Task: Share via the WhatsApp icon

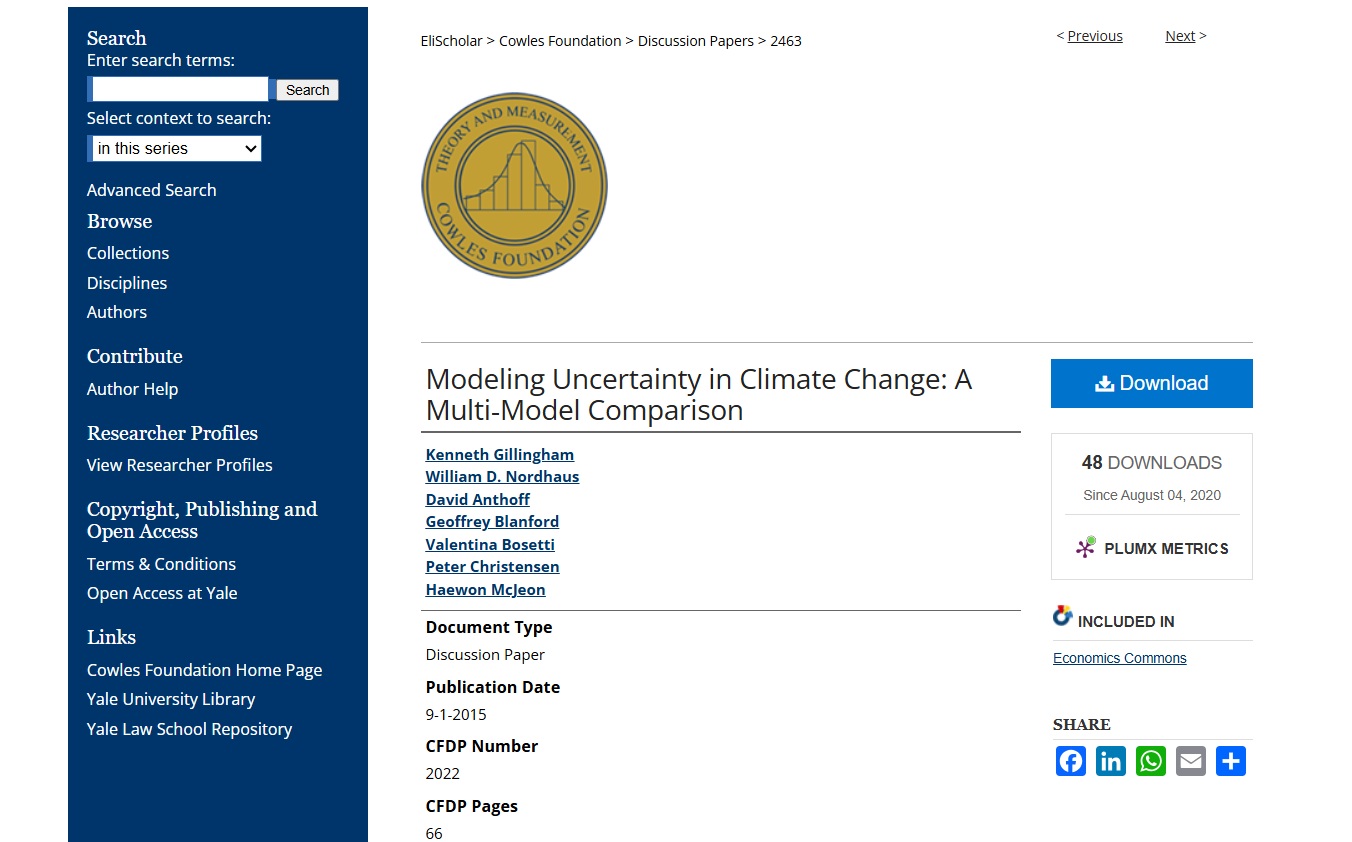Action: pos(1151,761)
